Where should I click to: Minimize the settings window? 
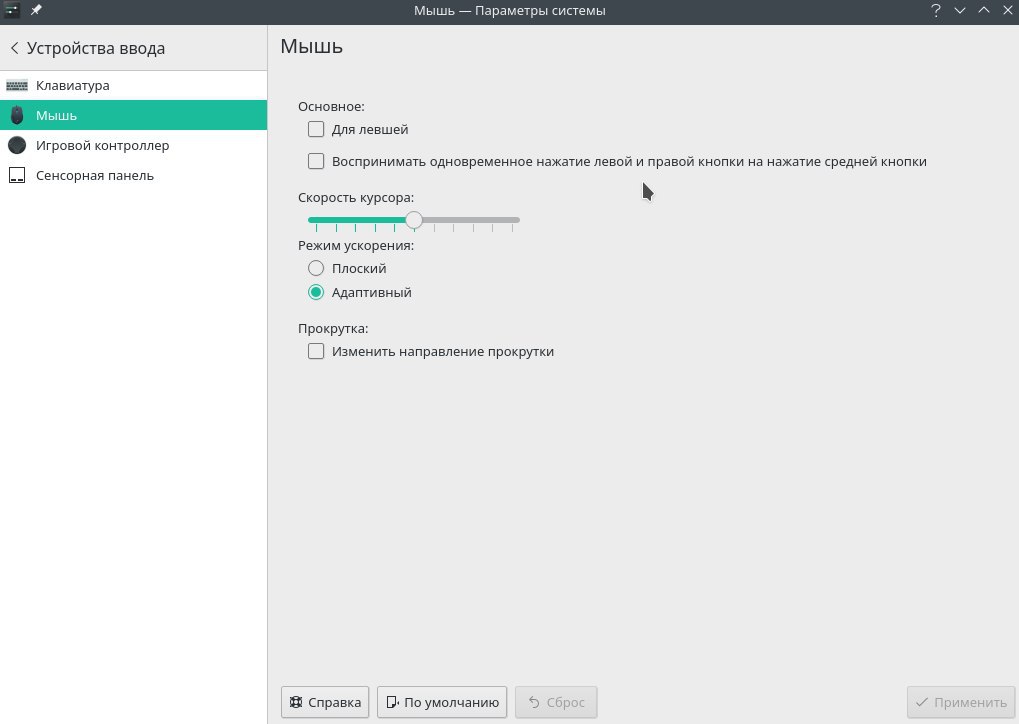tap(960, 10)
